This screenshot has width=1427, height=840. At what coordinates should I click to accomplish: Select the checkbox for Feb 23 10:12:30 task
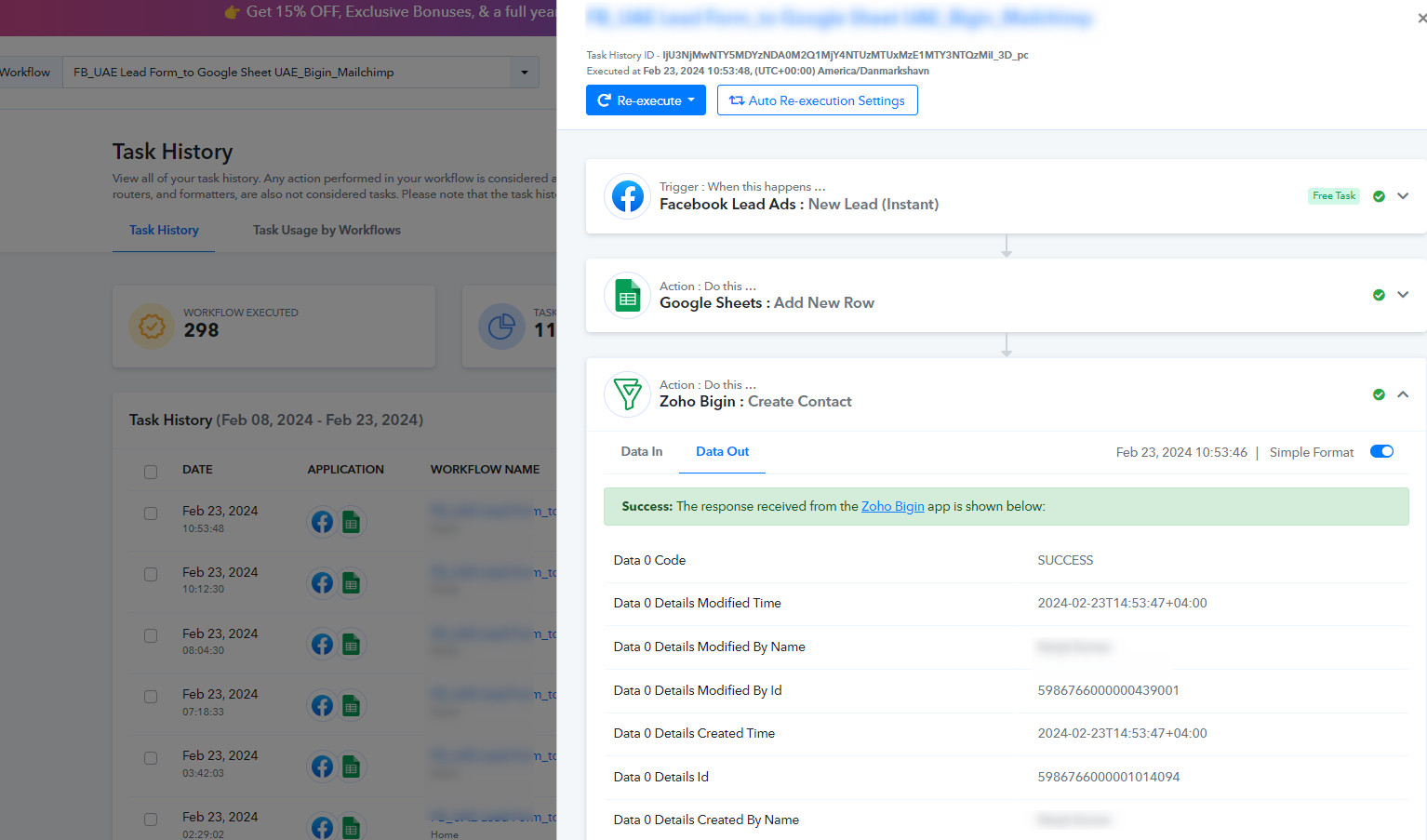(151, 575)
